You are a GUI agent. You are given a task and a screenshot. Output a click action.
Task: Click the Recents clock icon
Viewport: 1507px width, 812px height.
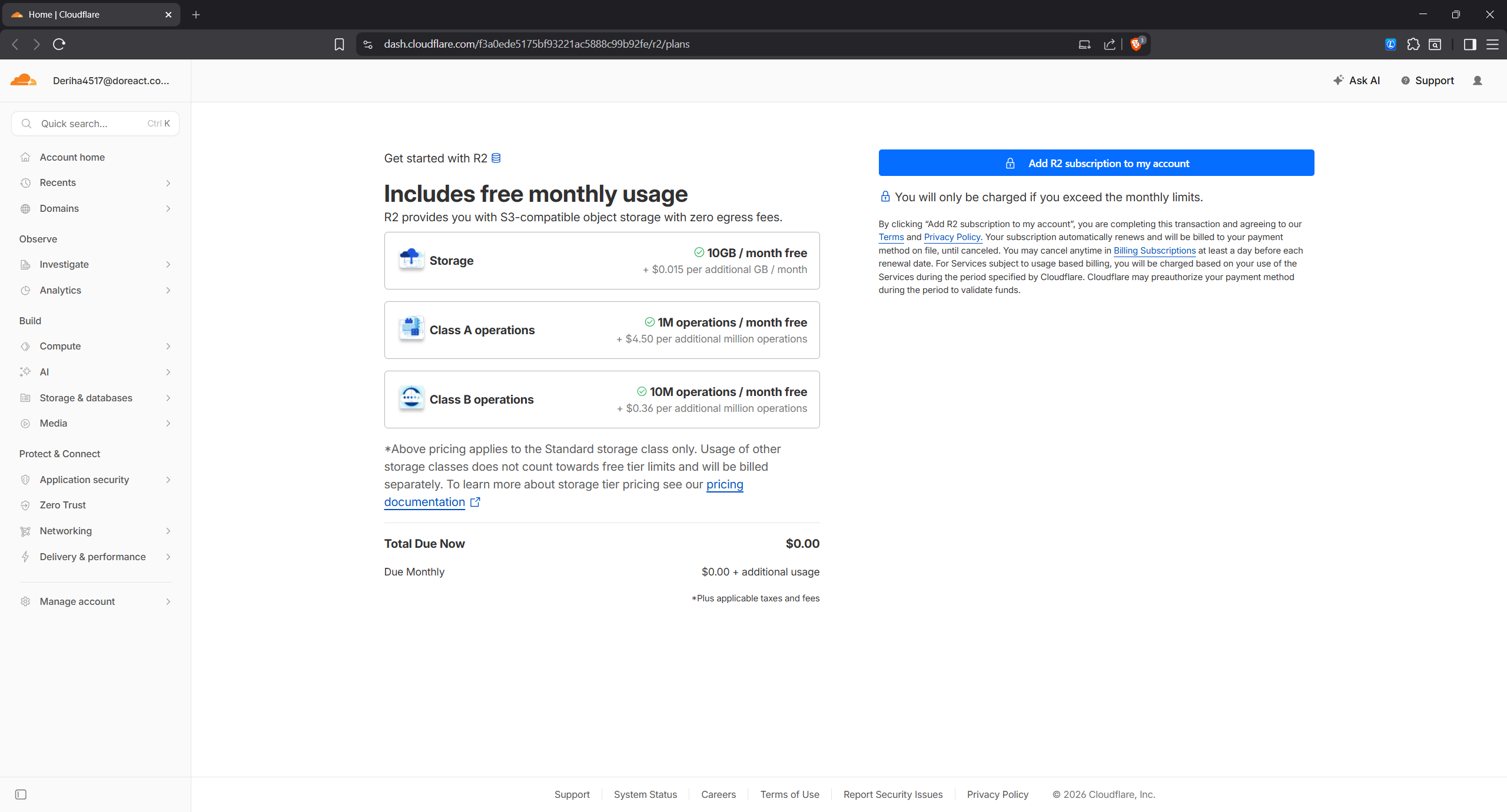point(25,183)
